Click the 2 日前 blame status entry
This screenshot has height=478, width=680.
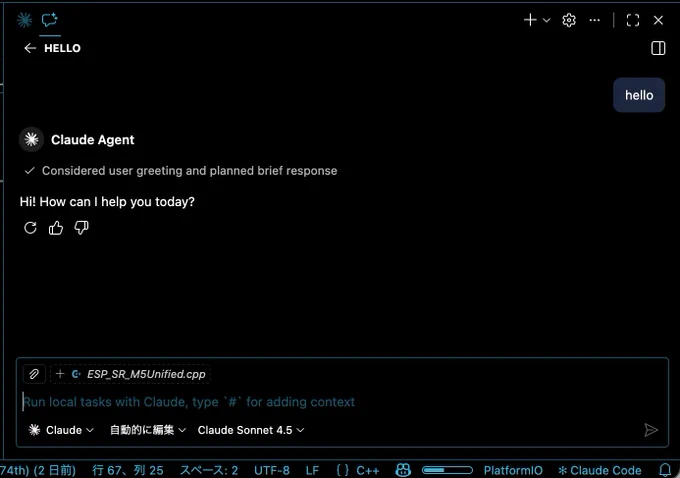coord(38,470)
